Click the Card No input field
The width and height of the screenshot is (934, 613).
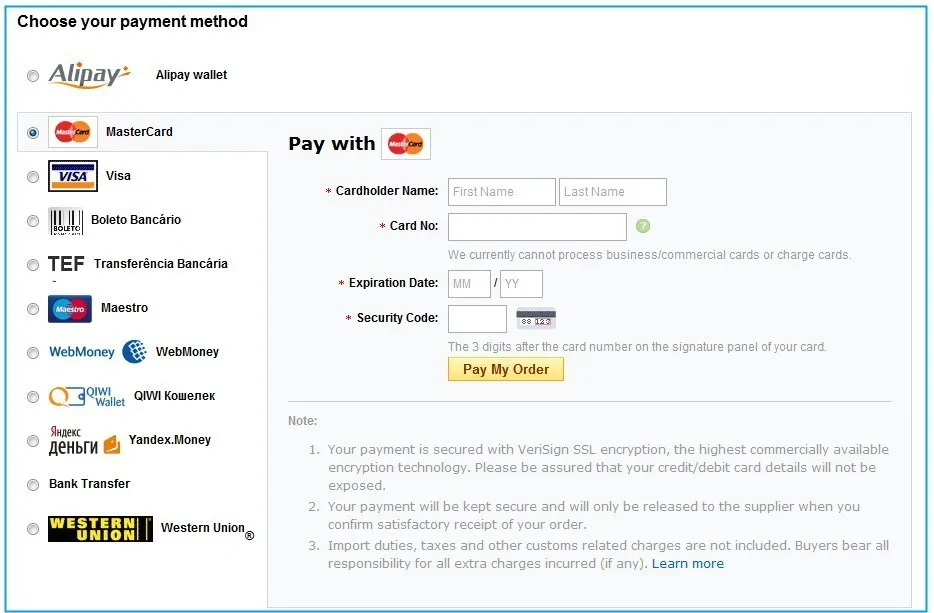pyautogui.click(x=536, y=227)
